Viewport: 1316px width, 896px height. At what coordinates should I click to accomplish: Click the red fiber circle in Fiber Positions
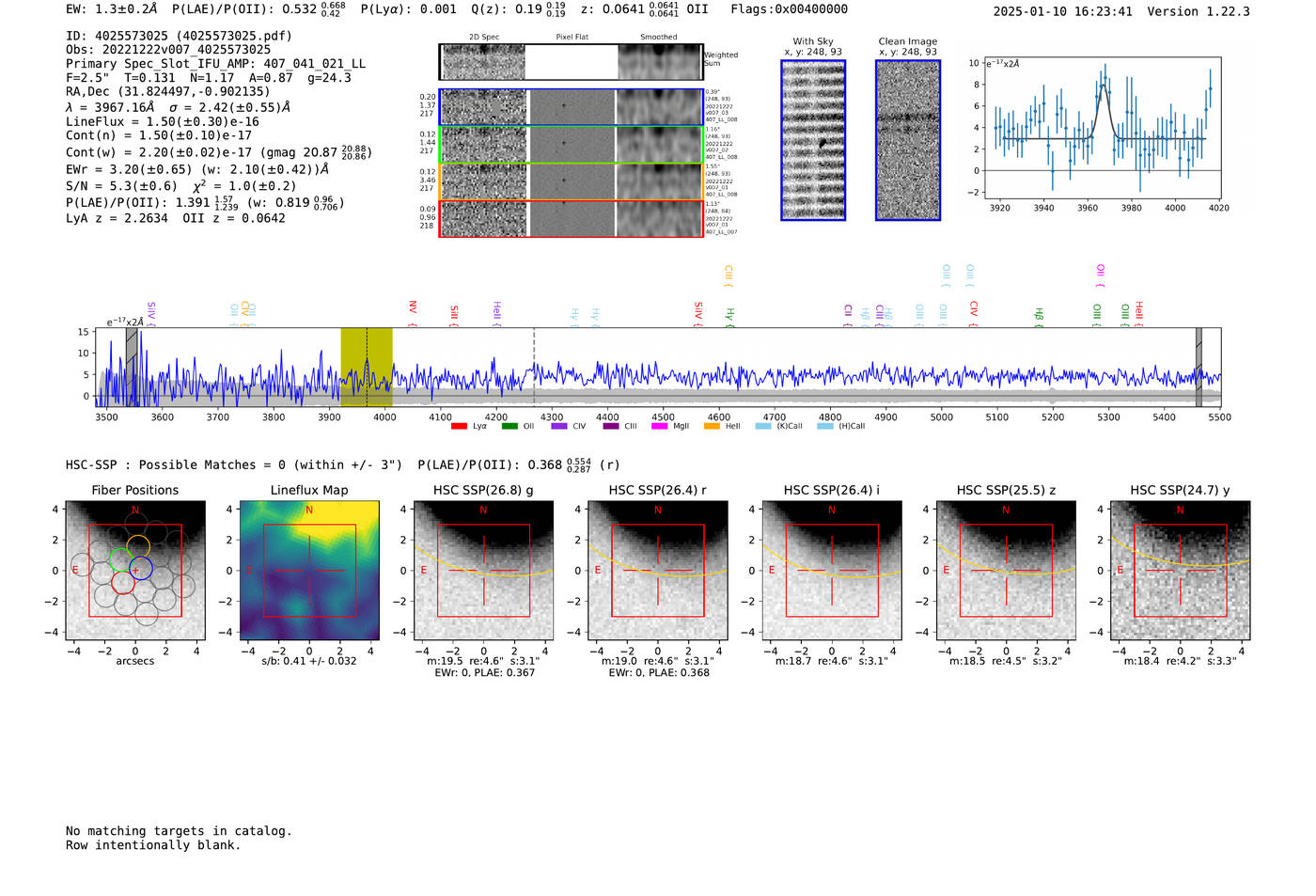pyautogui.click(x=123, y=582)
